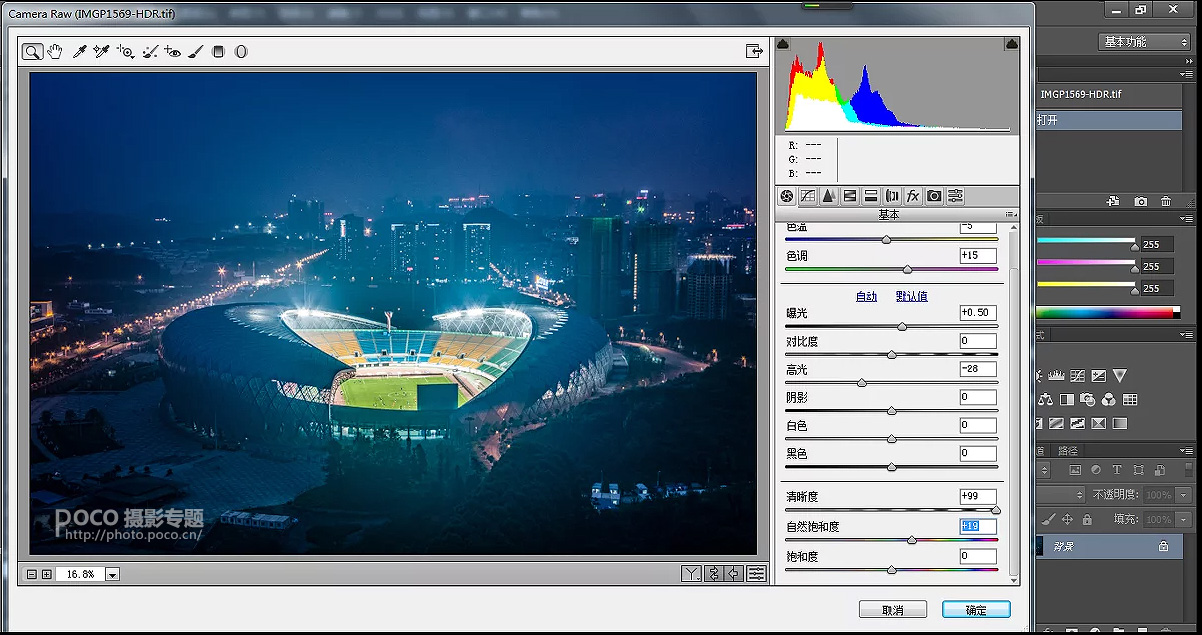Click the 16.8% zoom level field
This screenshot has height=635, width=1202.
point(80,574)
